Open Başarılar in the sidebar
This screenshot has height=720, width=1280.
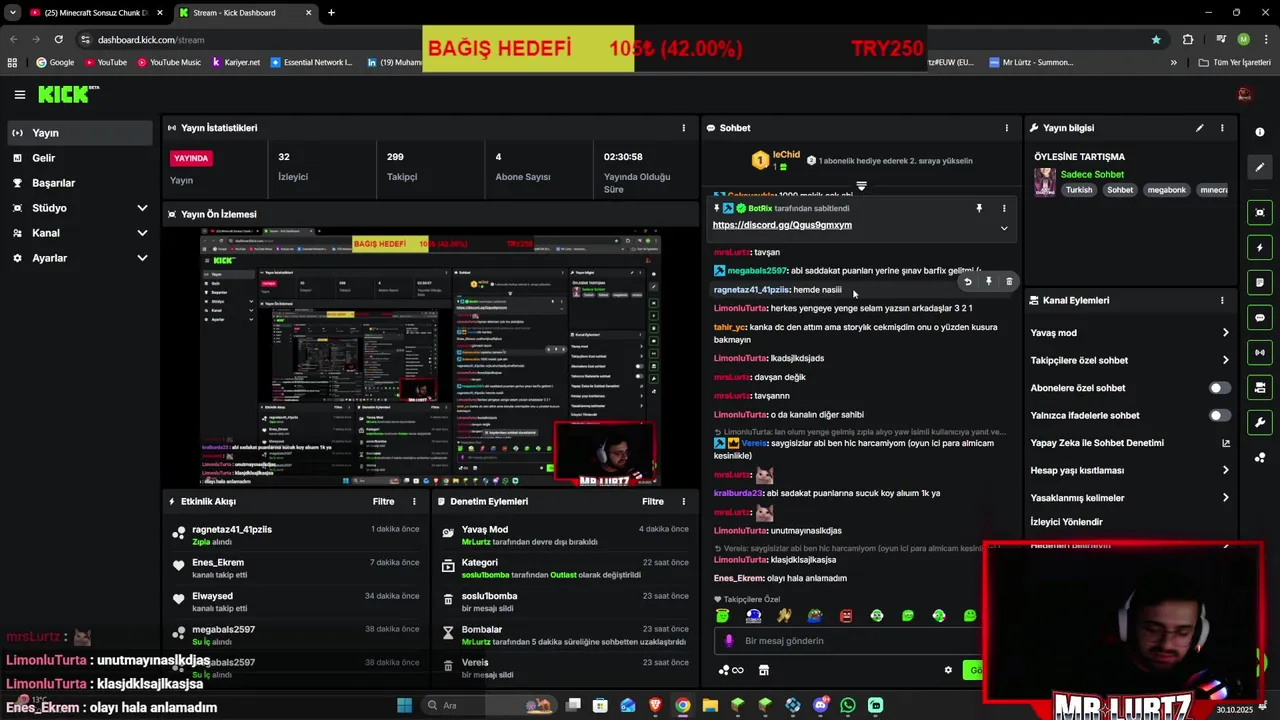pyautogui.click(x=80, y=183)
